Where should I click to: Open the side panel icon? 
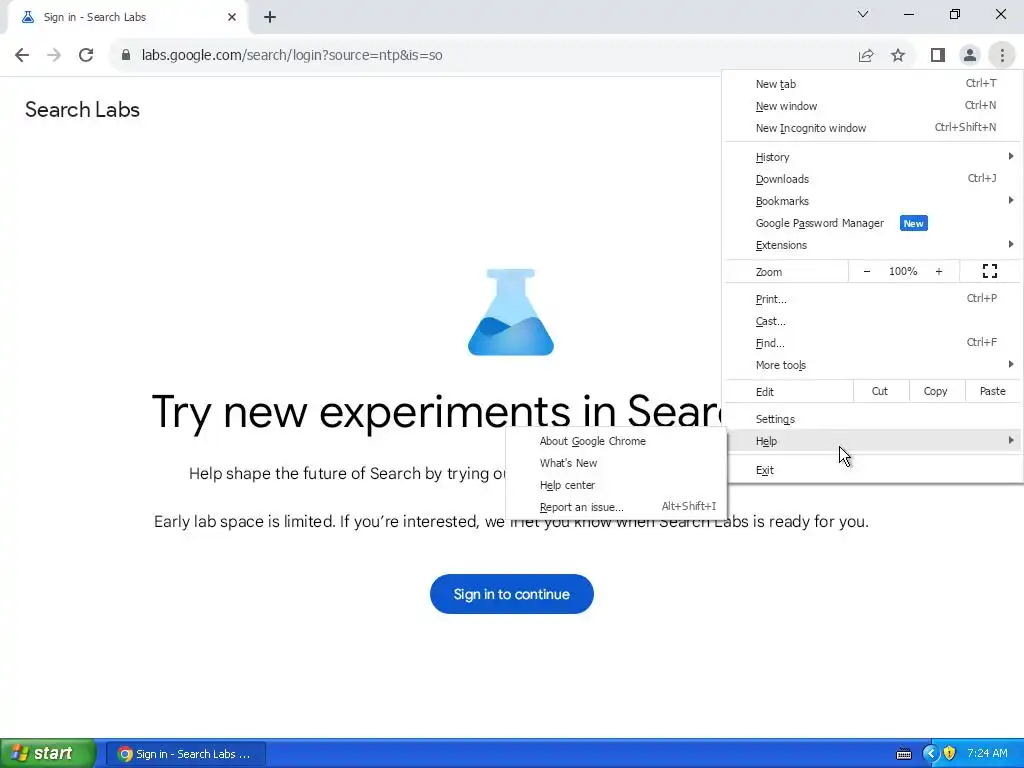coord(938,55)
